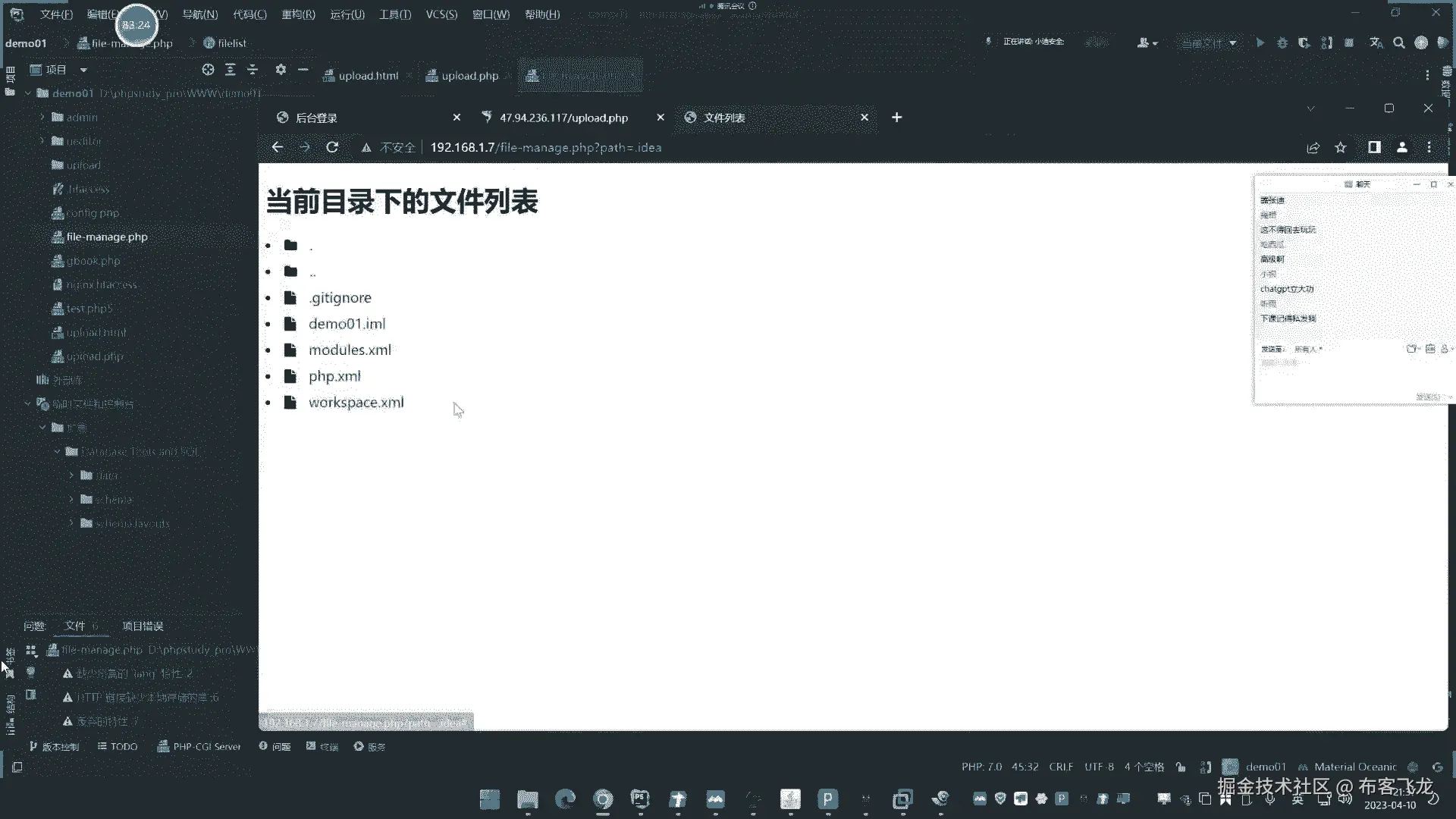
Task: Open Edge browser from taskbar
Action: tap(565, 799)
